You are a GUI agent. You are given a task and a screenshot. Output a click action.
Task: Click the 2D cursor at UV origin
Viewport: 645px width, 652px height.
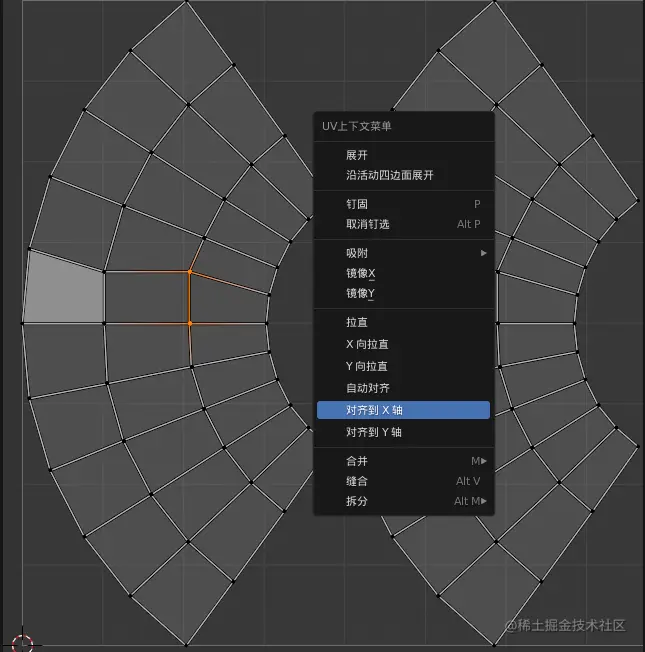pyautogui.click(x=22, y=644)
